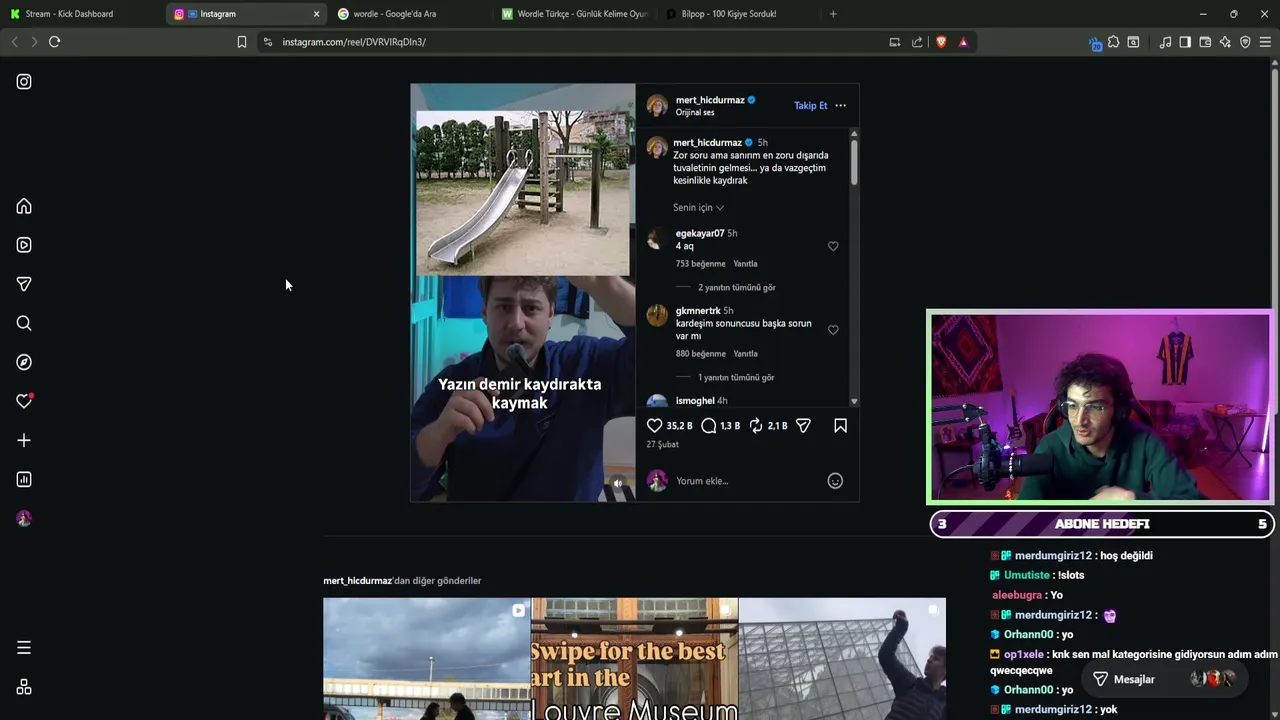1280x720 pixels.
Task: Toggle reel video sound
Action: [x=618, y=484]
